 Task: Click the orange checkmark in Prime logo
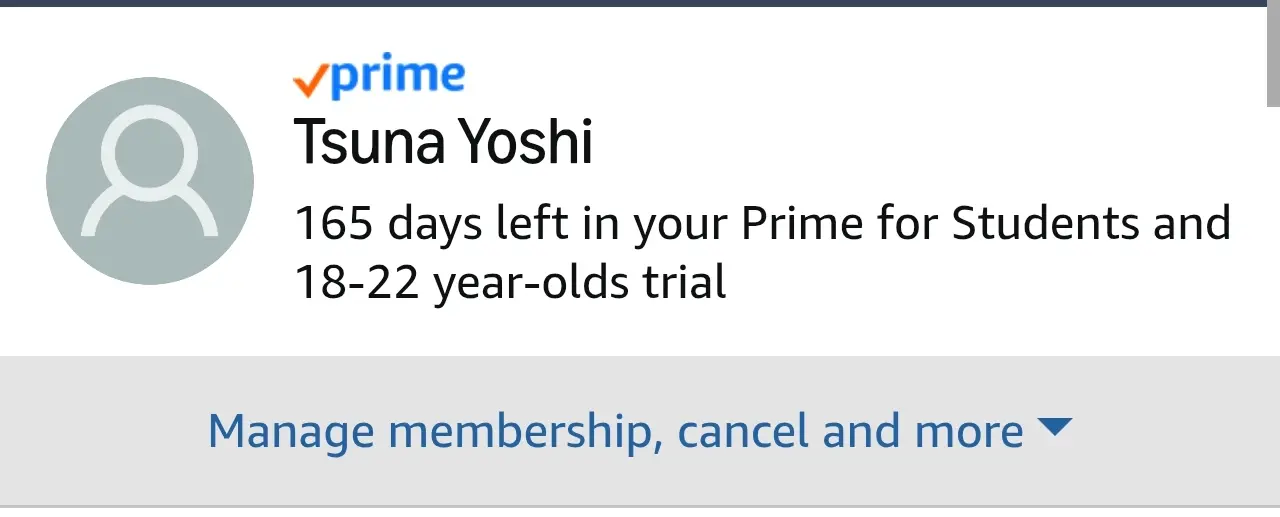pos(311,83)
